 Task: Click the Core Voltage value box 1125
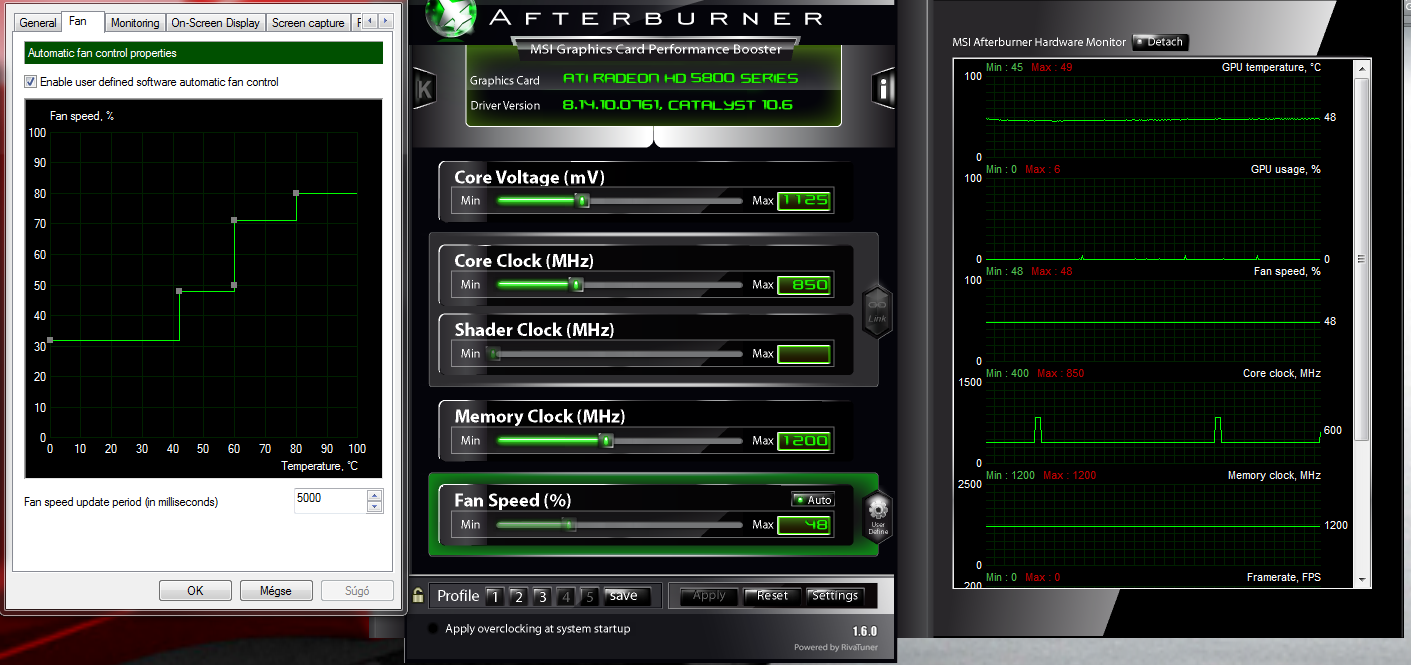click(804, 200)
